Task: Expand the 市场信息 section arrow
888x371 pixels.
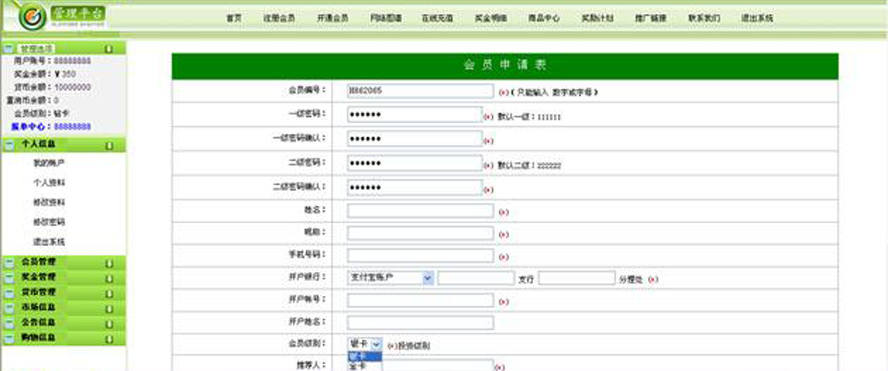Action: coord(109,308)
